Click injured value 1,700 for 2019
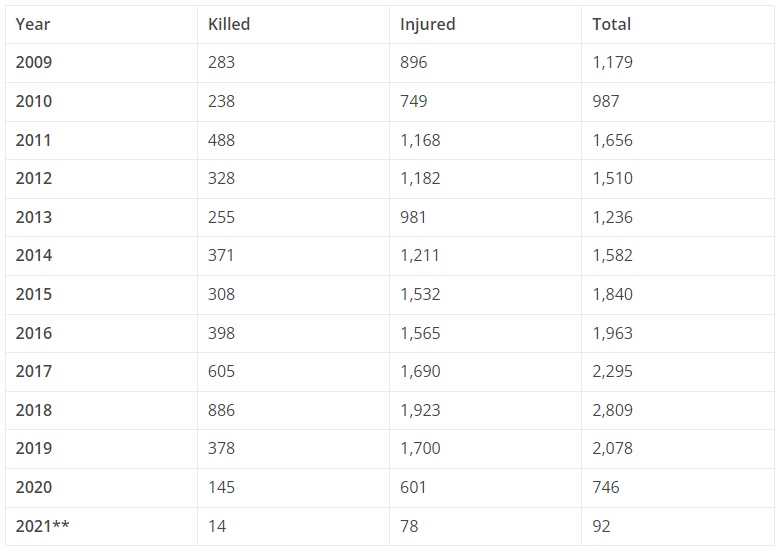Image resolution: width=779 pixels, height=550 pixels. click(x=420, y=448)
